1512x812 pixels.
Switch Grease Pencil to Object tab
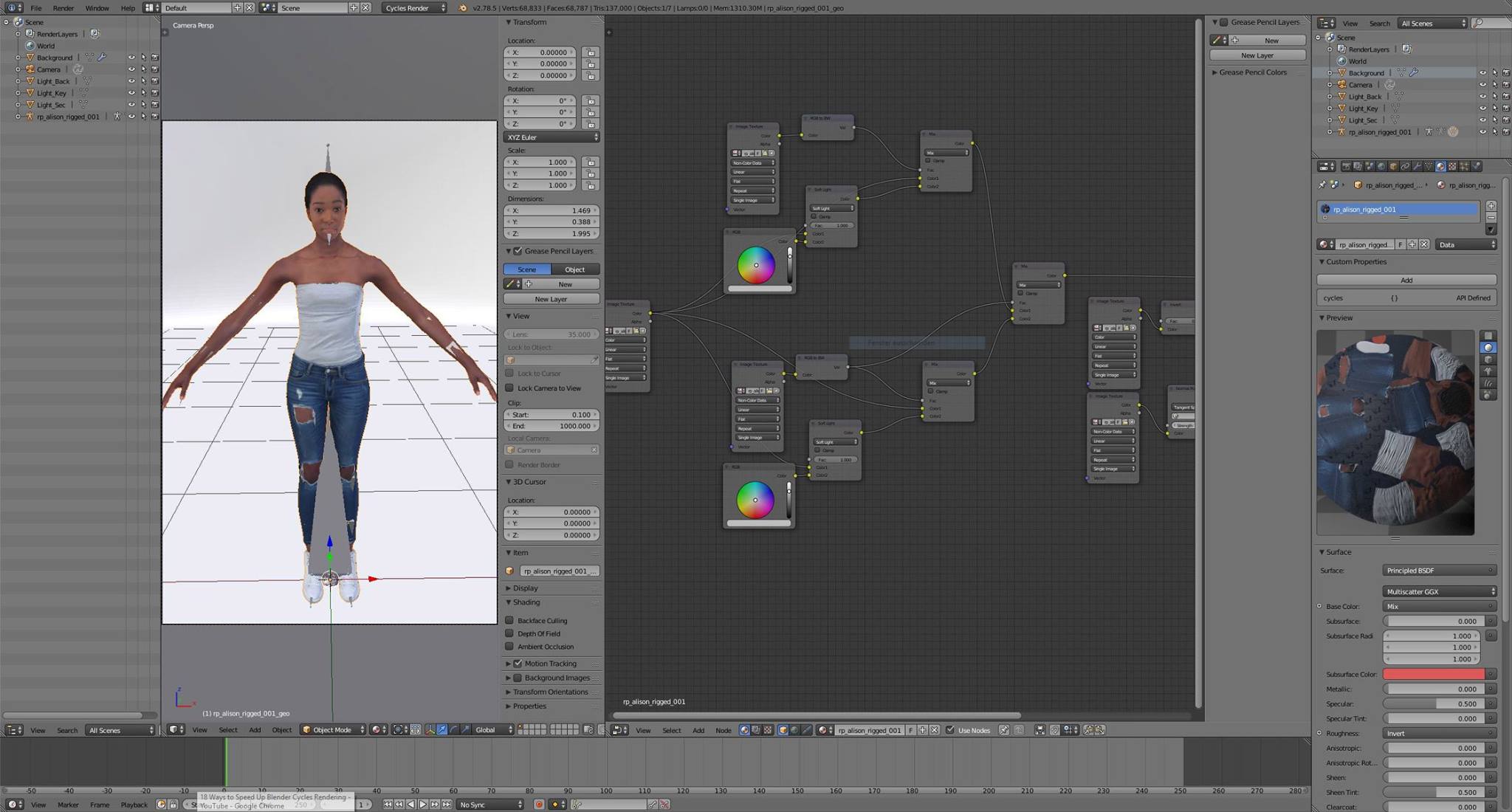[x=574, y=269]
